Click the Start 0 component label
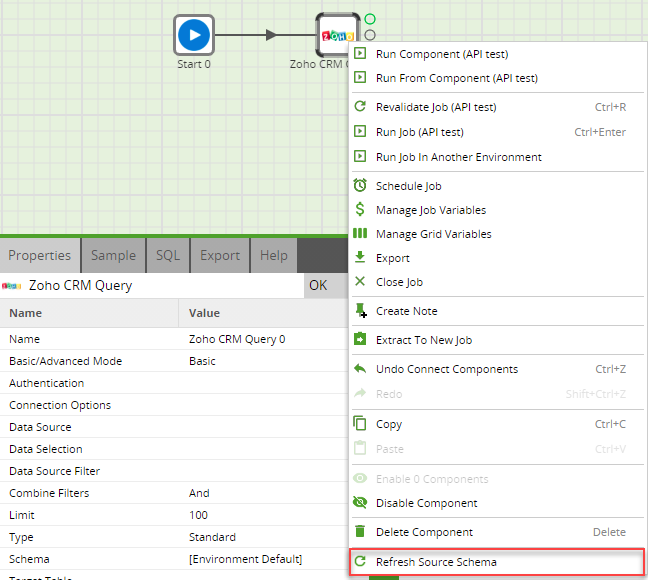This screenshot has width=648, height=580. [194, 64]
